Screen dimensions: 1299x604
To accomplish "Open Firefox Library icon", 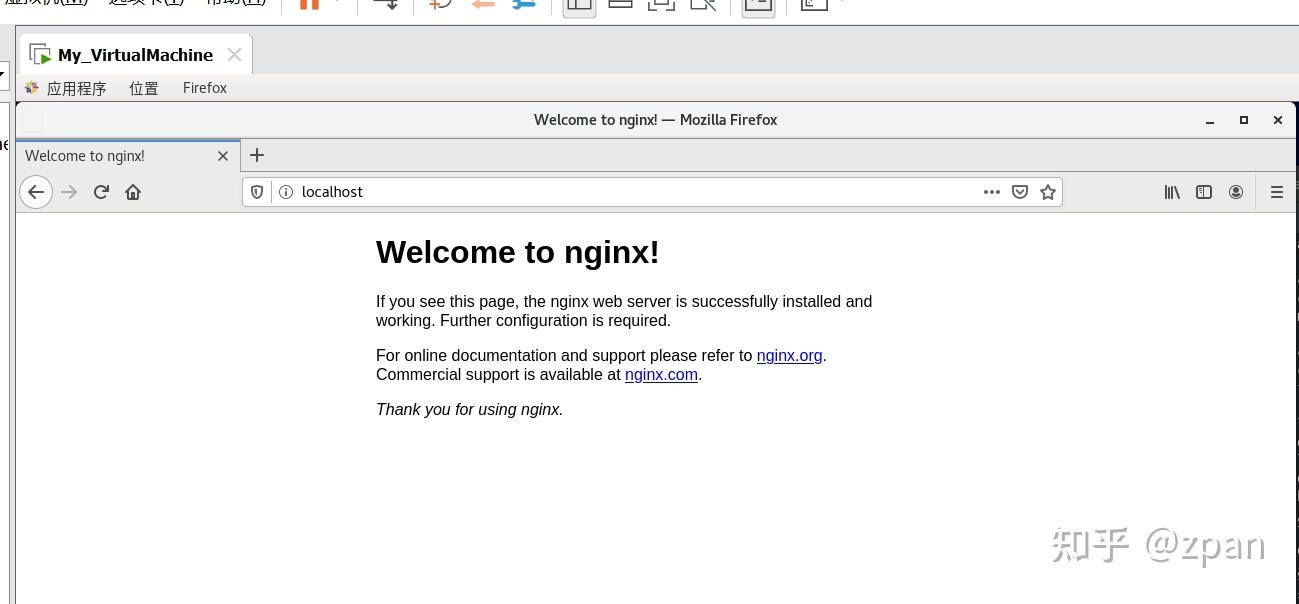I will coord(1172,192).
